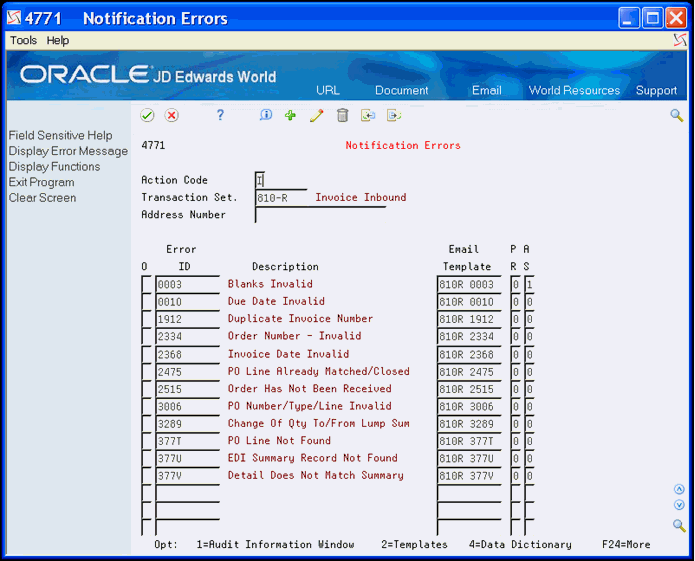Click 'Detail Does Not Match Summary' text

click(x=316, y=475)
